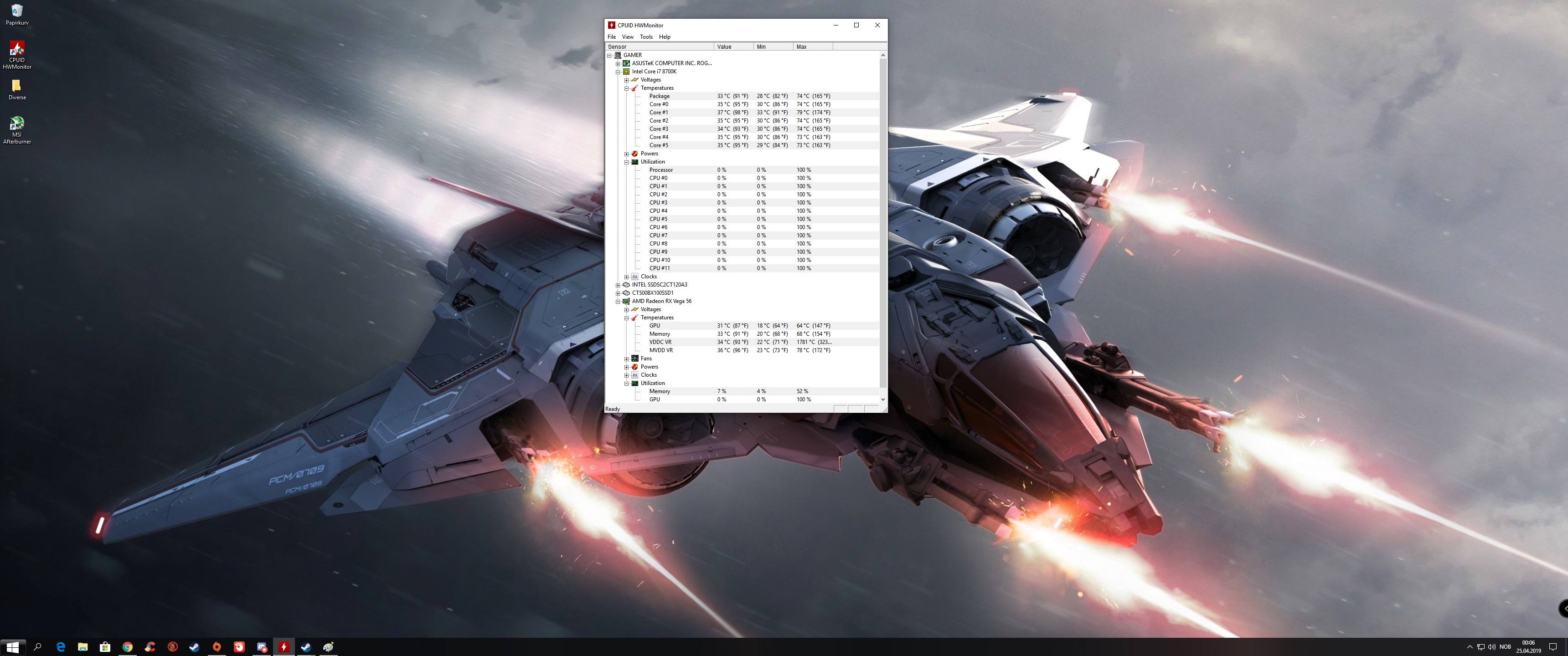Click the sensor list scroll-down arrow

tap(882, 400)
